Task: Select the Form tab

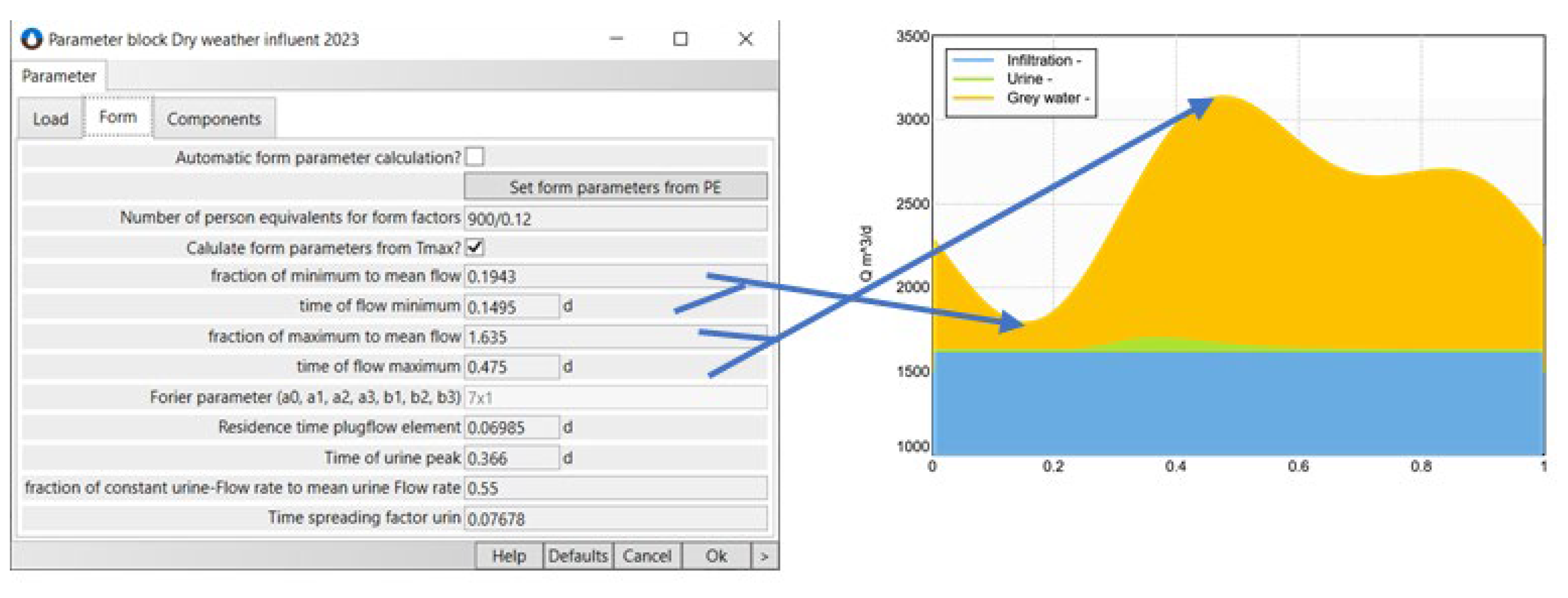Action: coord(118,117)
